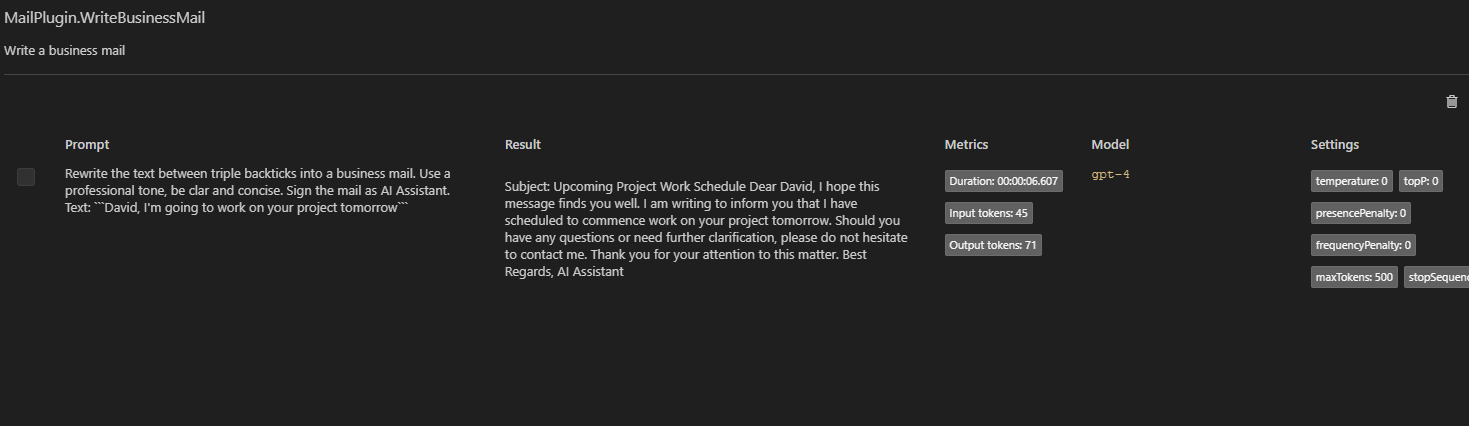Click the MailPlugin.WriteBusinessMail title
The image size is (1469, 426).
[x=105, y=18]
